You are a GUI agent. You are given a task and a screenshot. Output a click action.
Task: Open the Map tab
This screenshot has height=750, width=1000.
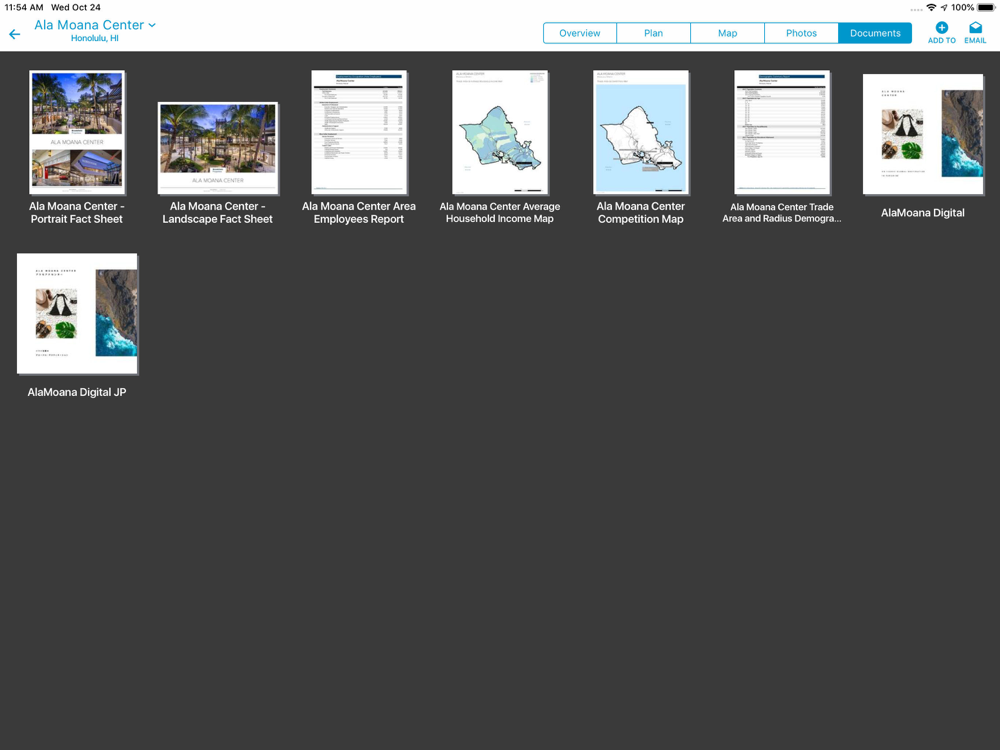(727, 33)
